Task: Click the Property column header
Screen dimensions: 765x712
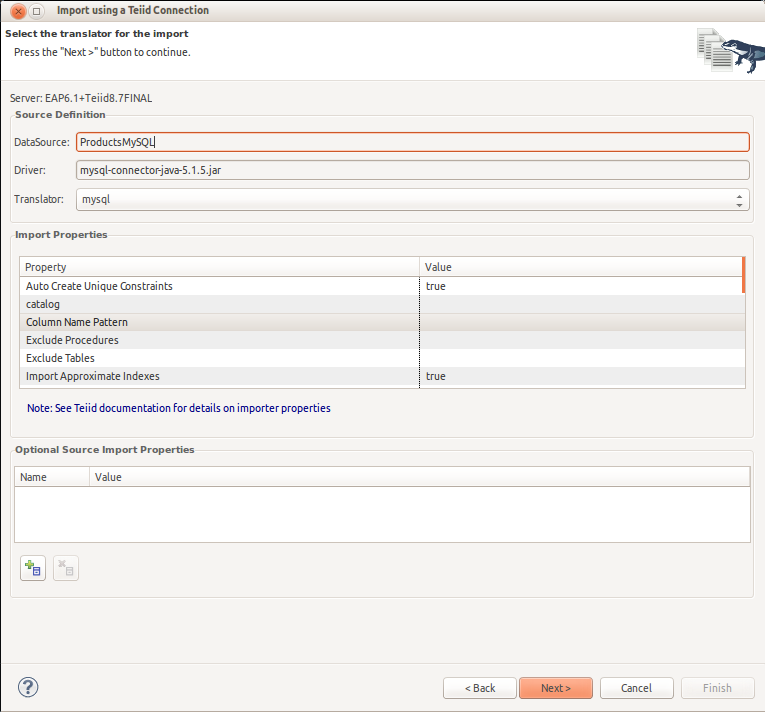Action: coord(220,267)
